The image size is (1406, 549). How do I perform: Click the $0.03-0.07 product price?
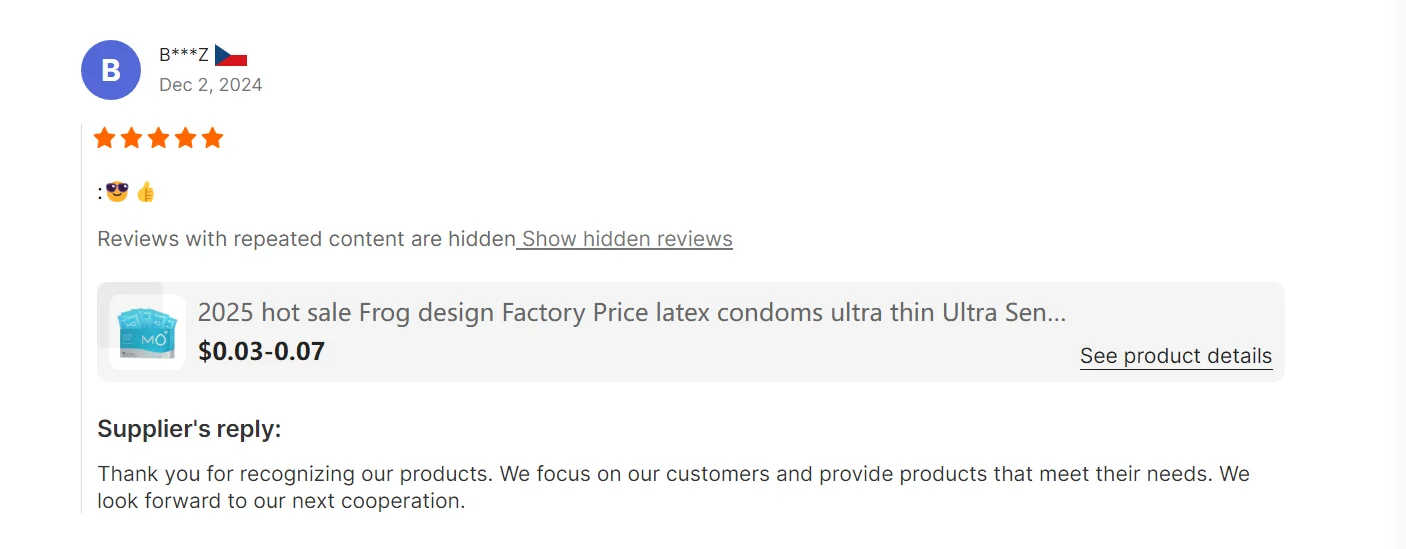point(261,351)
